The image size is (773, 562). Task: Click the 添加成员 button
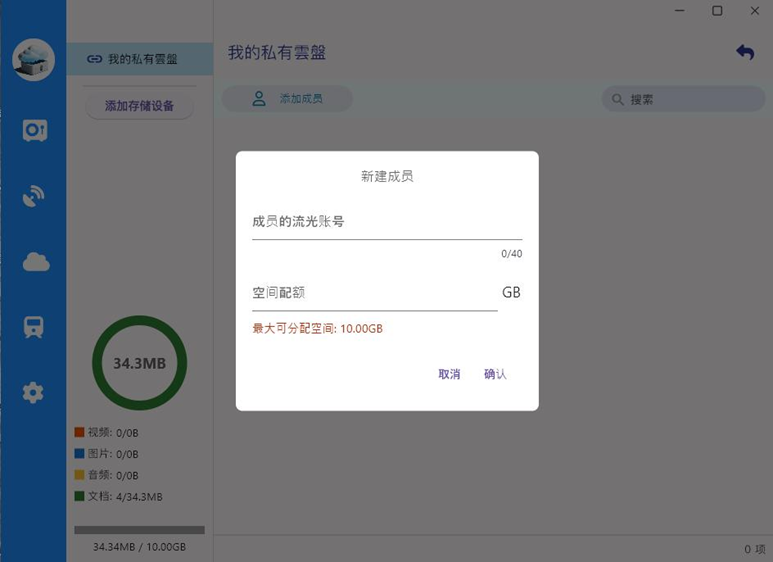(x=287, y=99)
